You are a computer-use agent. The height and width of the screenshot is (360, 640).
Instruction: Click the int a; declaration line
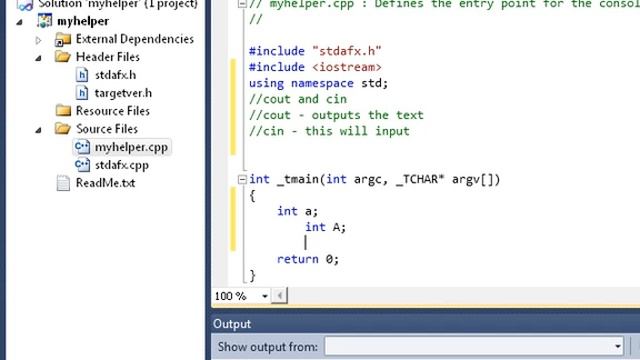(297, 211)
